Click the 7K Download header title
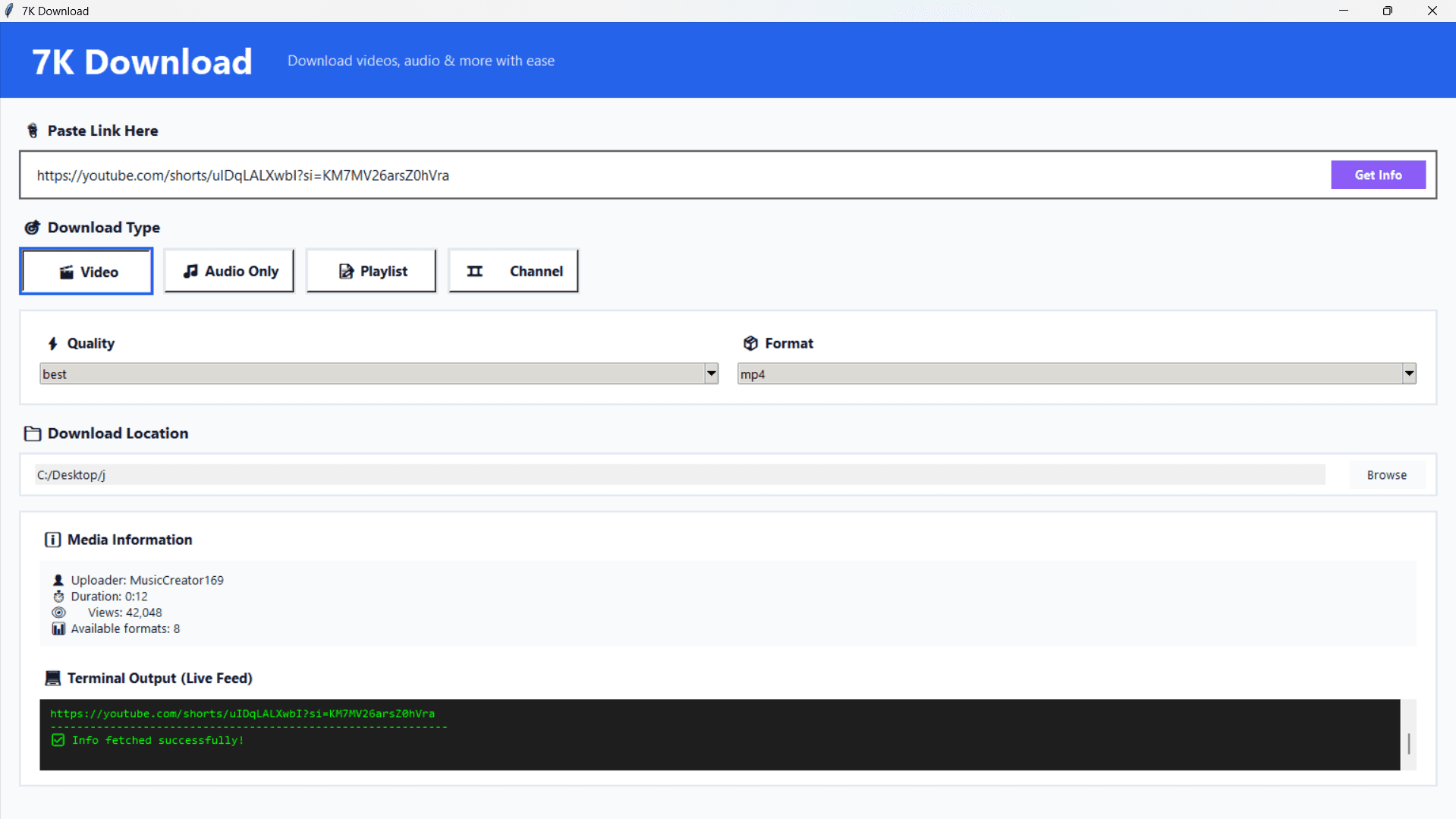The image size is (1456, 819). 142,61
